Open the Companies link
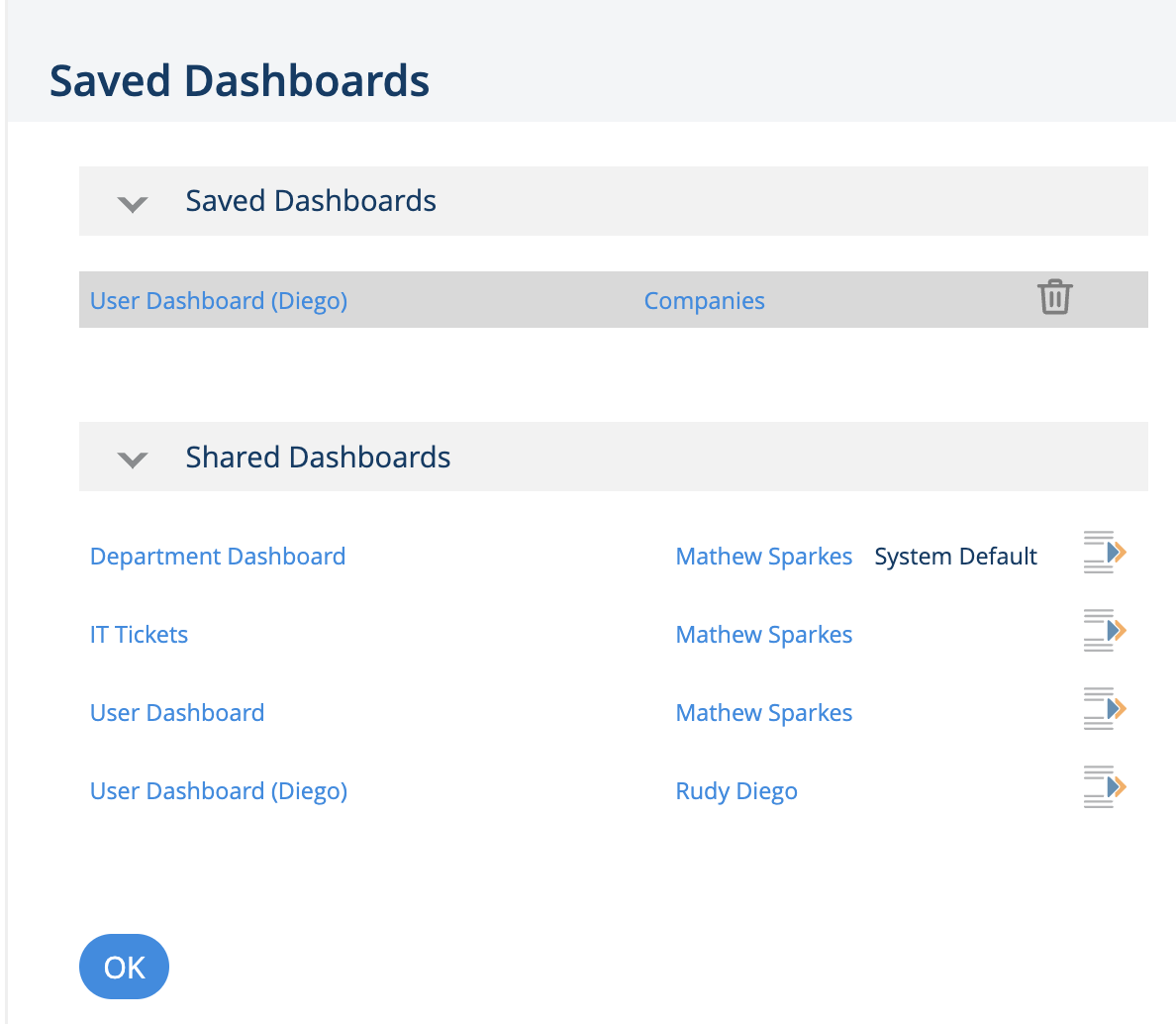The width and height of the screenshot is (1176, 1024). click(704, 300)
